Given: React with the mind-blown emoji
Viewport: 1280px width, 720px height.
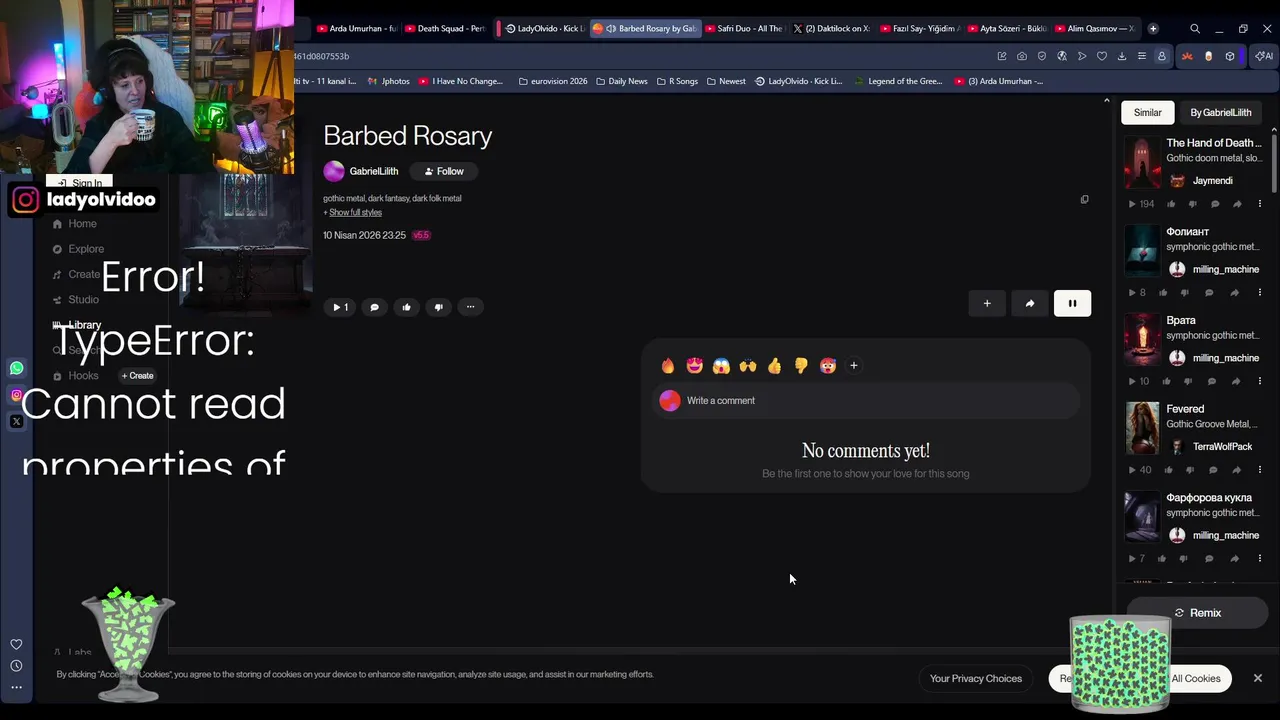Looking at the screenshot, I should point(827,366).
